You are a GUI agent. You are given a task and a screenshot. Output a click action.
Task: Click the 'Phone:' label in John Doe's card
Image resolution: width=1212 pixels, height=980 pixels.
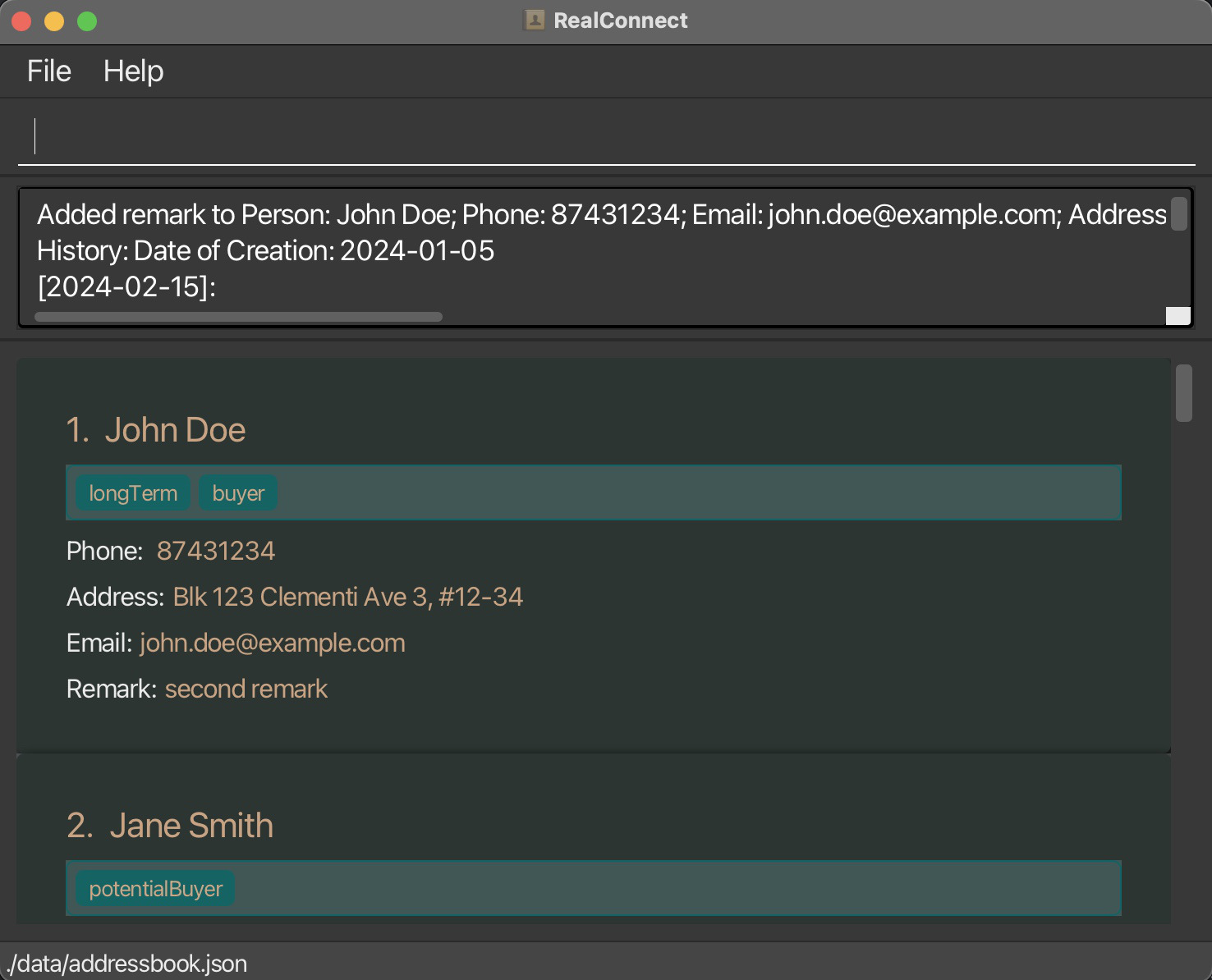(x=105, y=551)
